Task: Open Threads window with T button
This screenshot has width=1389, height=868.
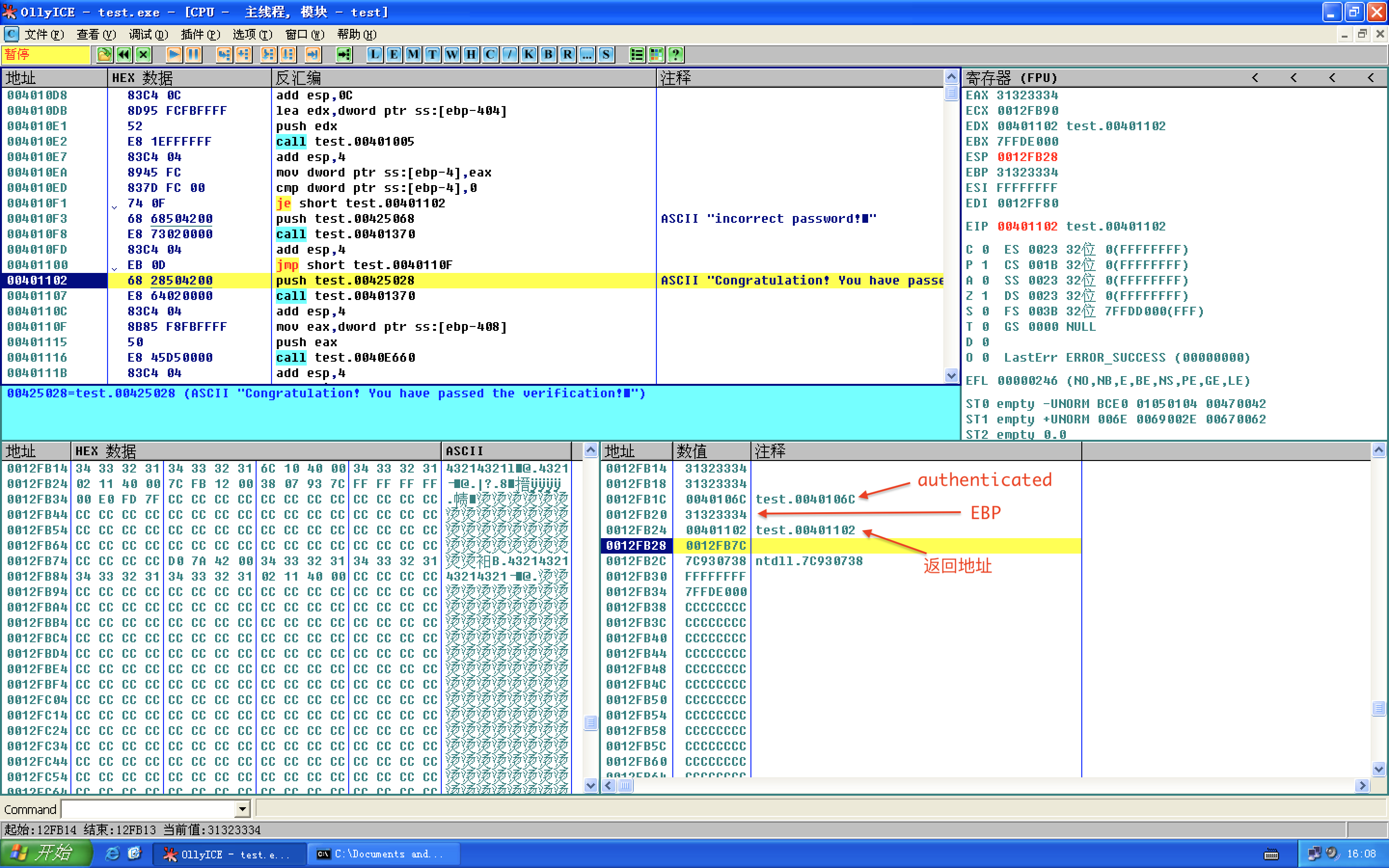Action: point(432,54)
